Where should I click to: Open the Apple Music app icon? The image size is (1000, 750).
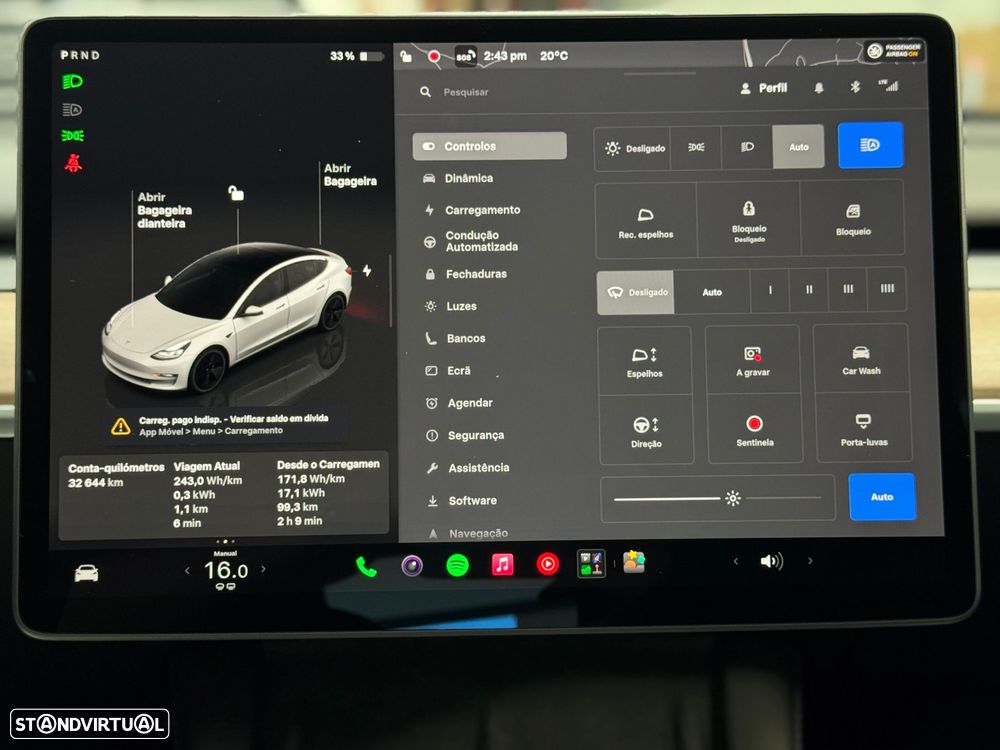click(503, 564)
